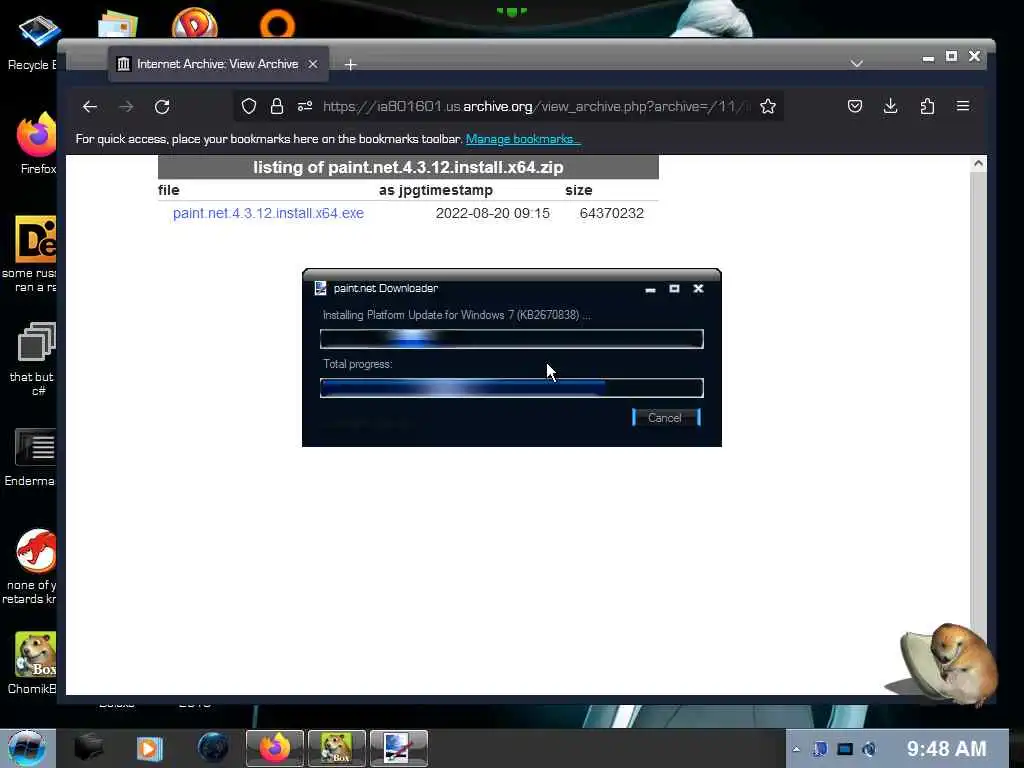Reload the Internet Archive page
This screenshot has height=768, width=1024.
pos(162,106)
